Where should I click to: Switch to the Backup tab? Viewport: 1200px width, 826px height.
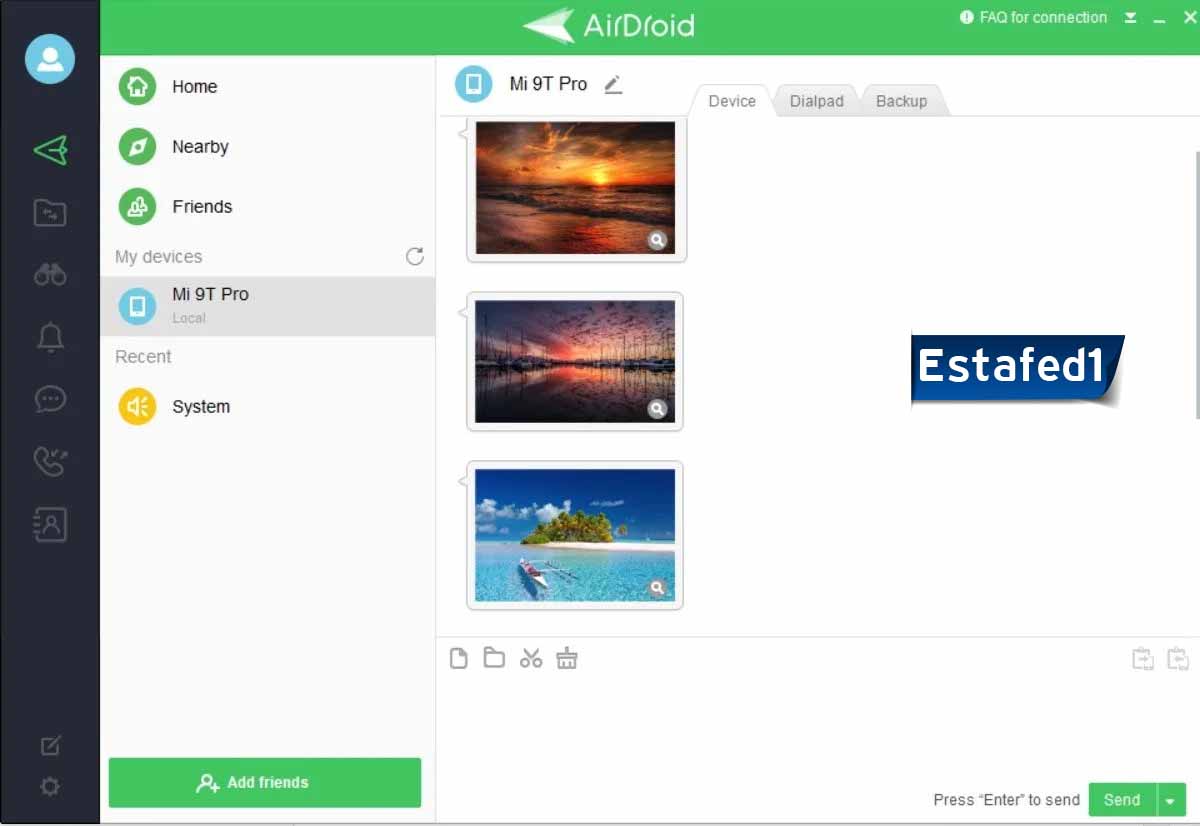(x=901, y=101)
